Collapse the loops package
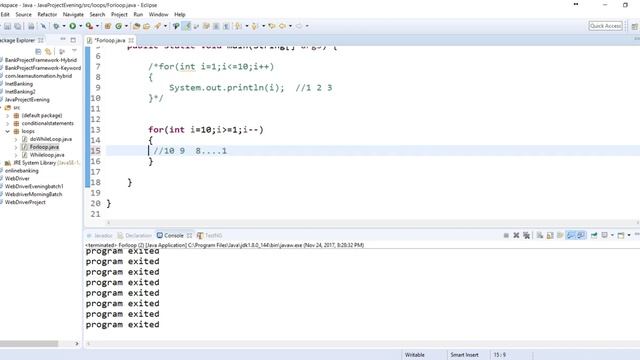 (x=7, y=131)
